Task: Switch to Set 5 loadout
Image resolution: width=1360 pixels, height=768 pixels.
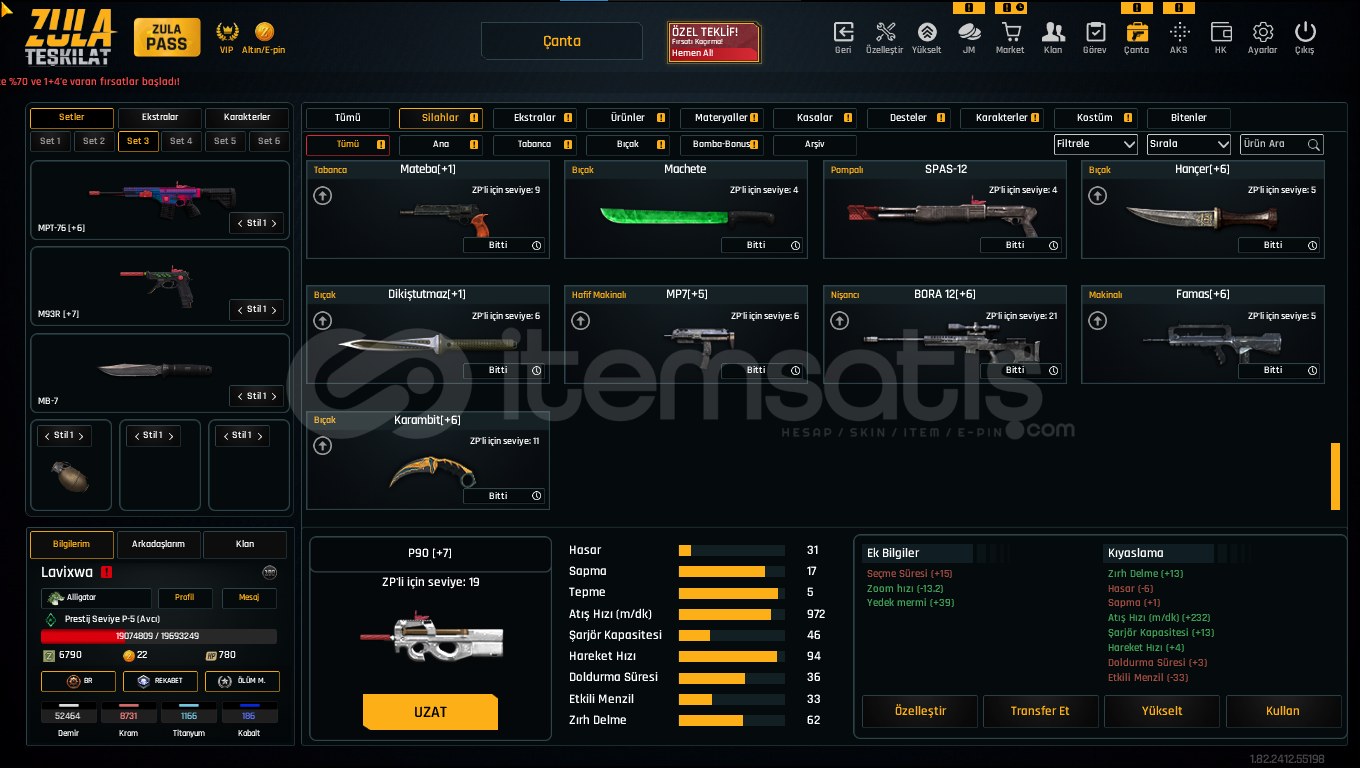Action: [225, 141]
